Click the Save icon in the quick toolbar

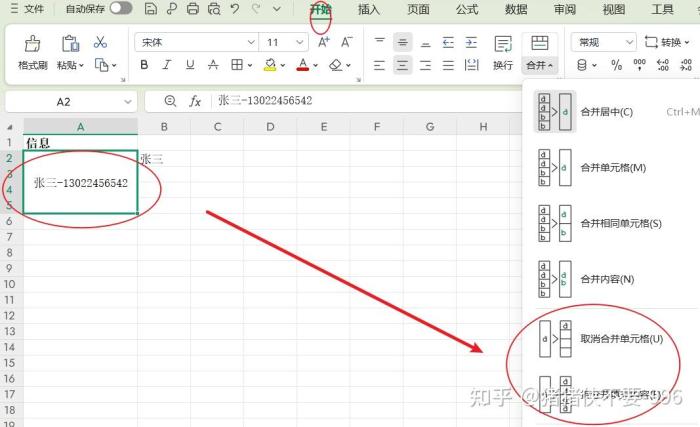pyautogui.click(x=151, y=8)
